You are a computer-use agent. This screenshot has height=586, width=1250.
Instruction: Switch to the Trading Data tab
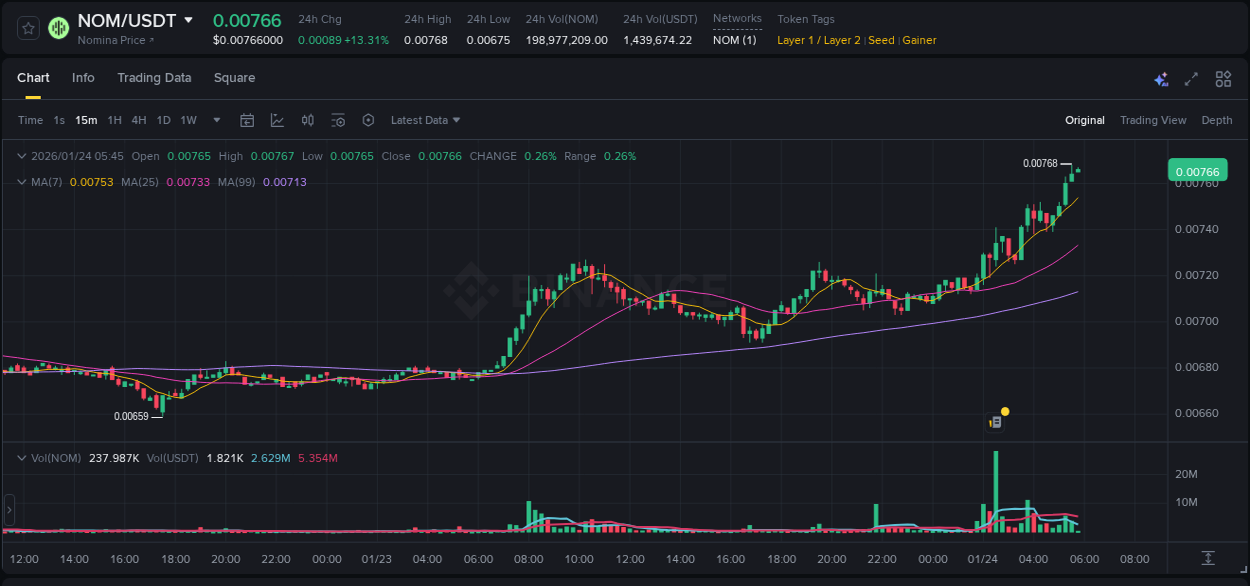point(154,77)
